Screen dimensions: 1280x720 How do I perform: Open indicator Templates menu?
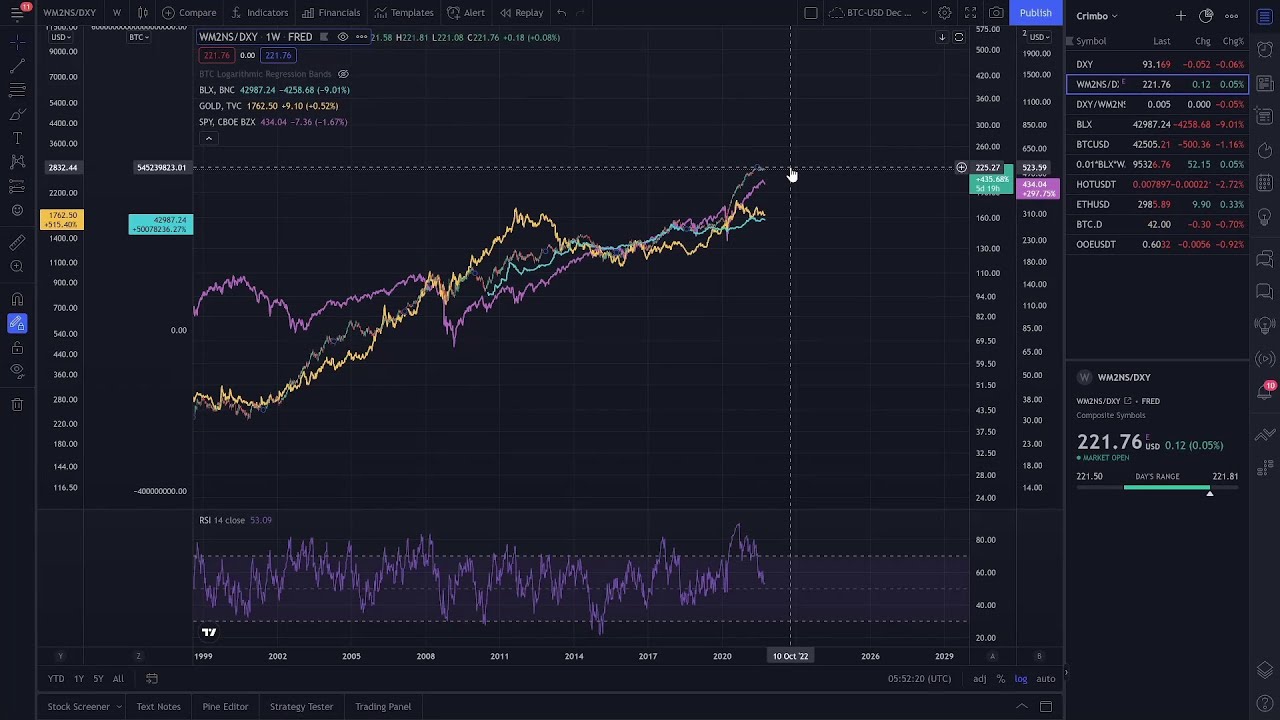coord(404,12)
